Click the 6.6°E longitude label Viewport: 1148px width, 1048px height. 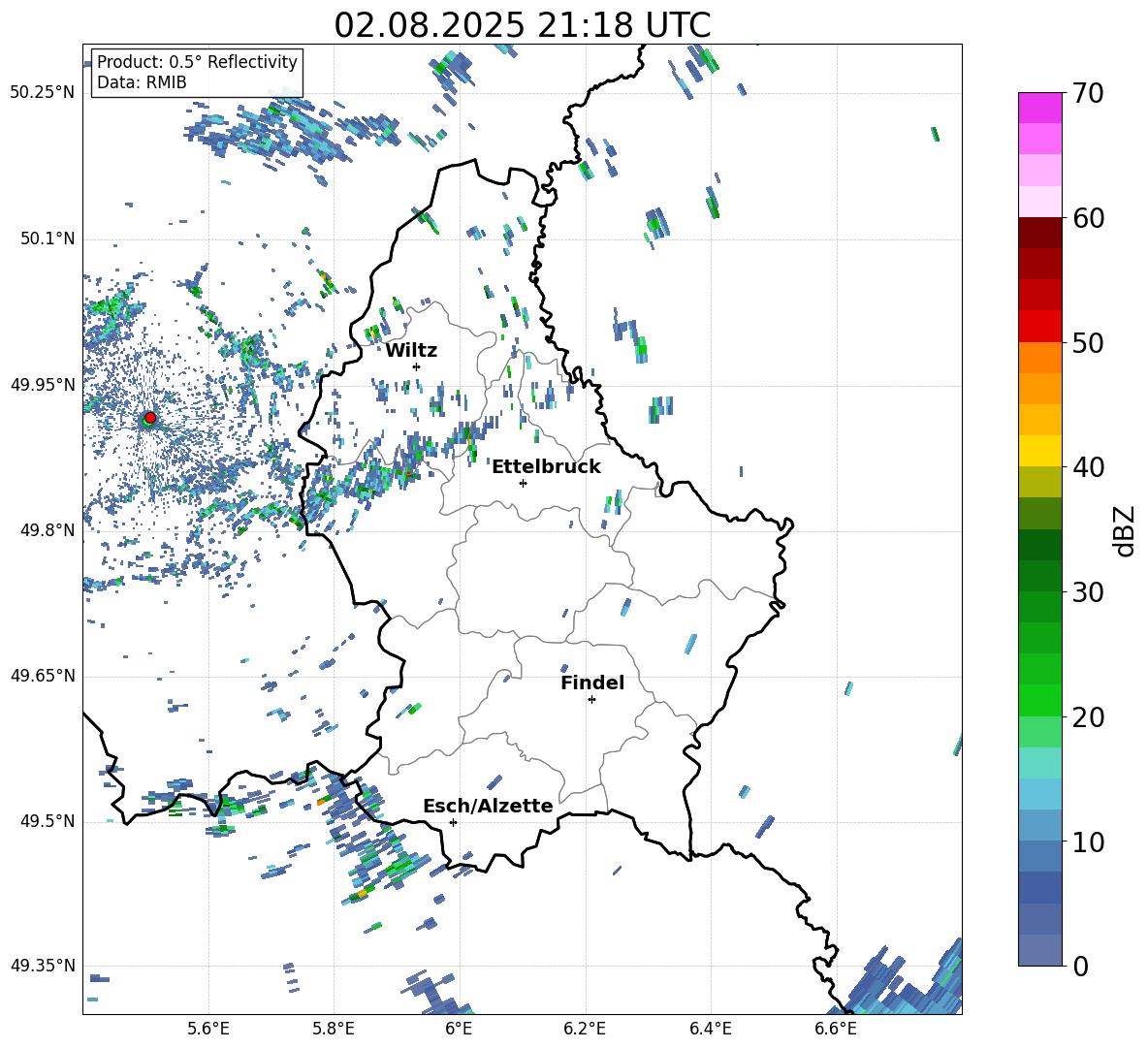pyautogui.click(x=836, y=1030)
